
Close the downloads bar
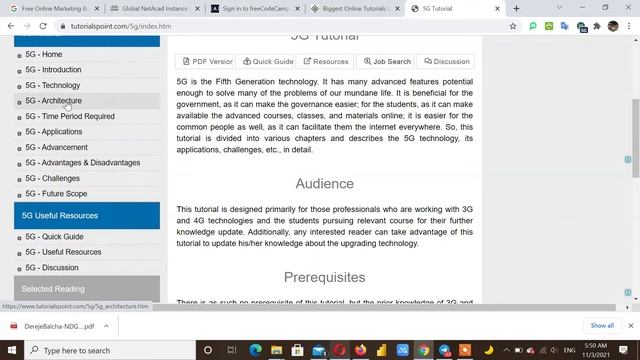(x=631, y=326)
